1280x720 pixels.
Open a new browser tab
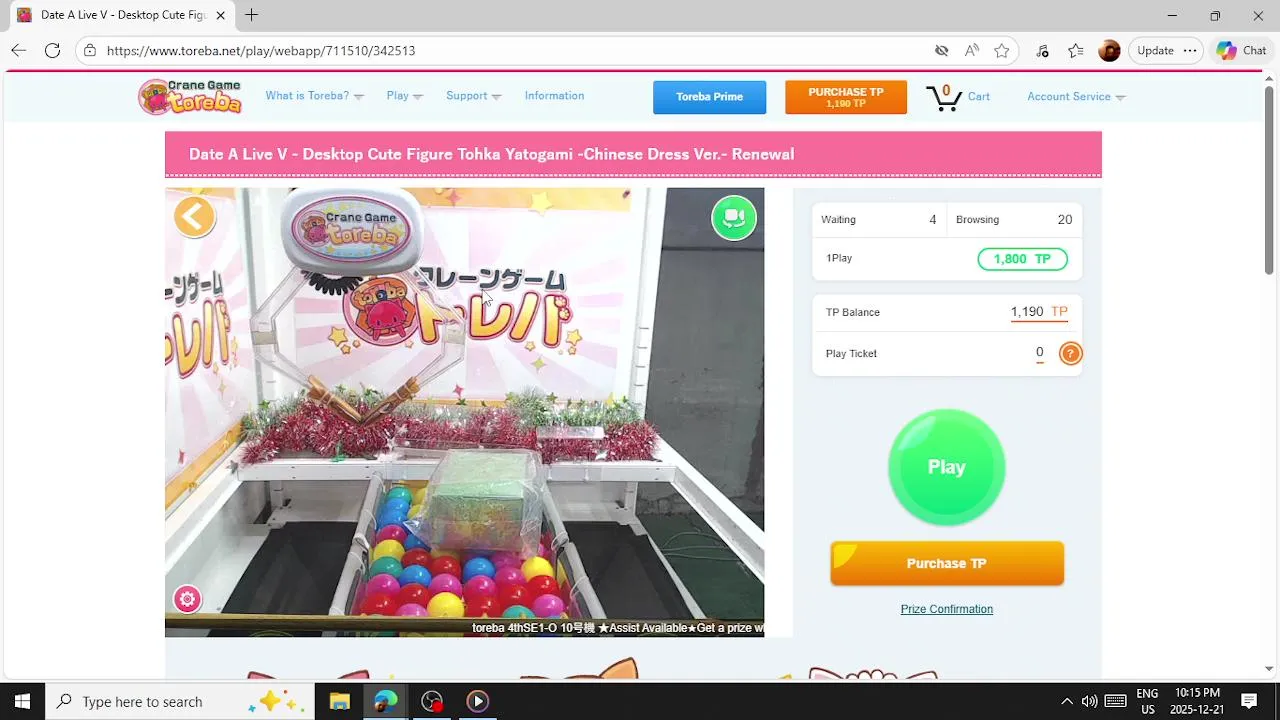coord(251,15)
